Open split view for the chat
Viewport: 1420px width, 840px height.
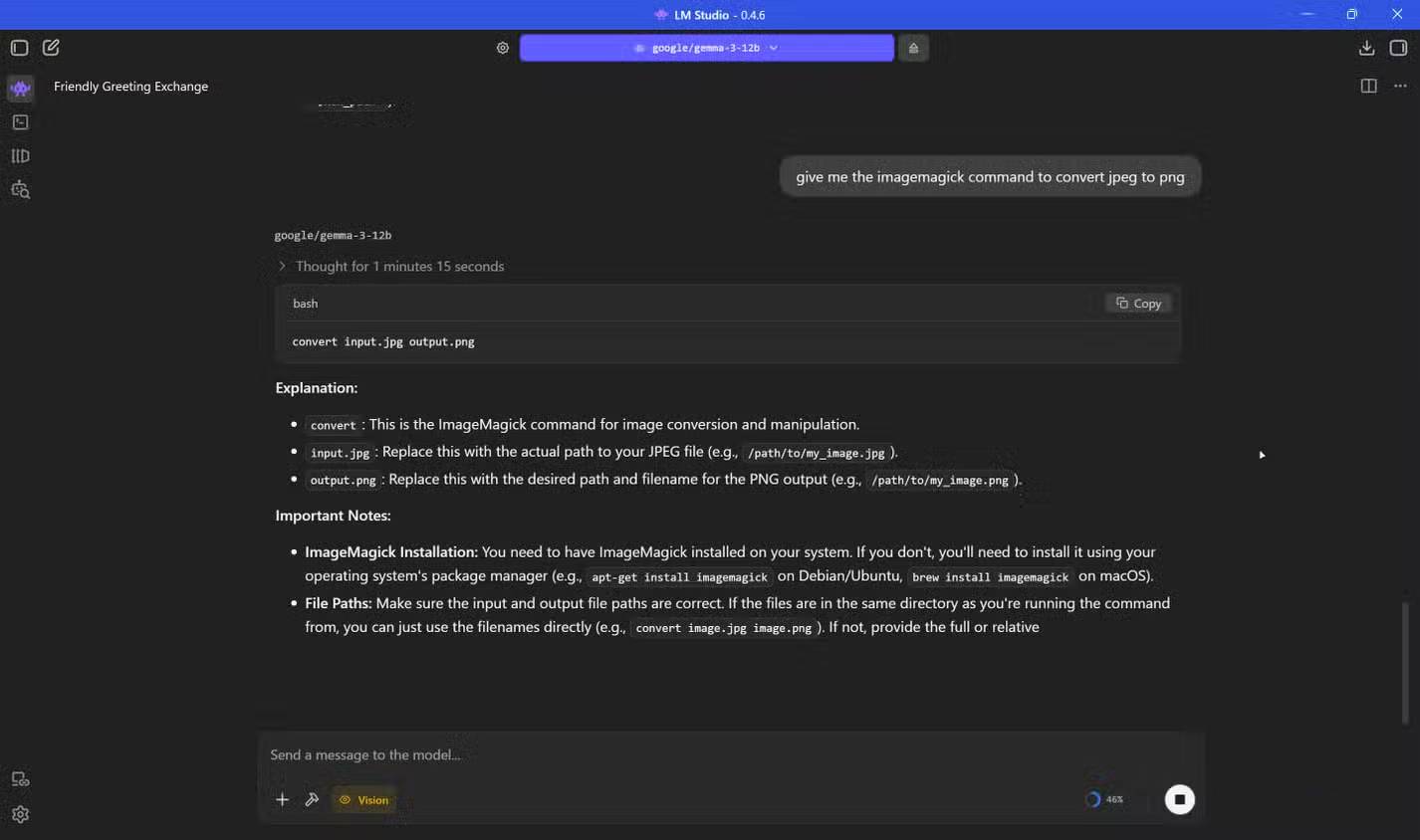click(1368, 87)
